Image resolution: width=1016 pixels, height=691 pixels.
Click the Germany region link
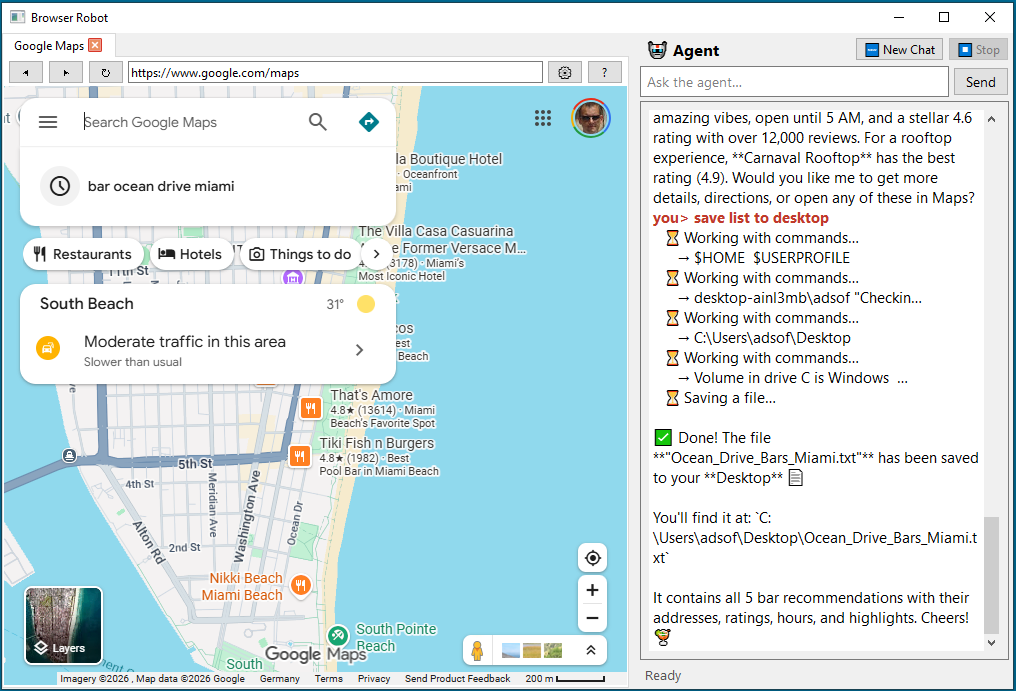(279, 679)
